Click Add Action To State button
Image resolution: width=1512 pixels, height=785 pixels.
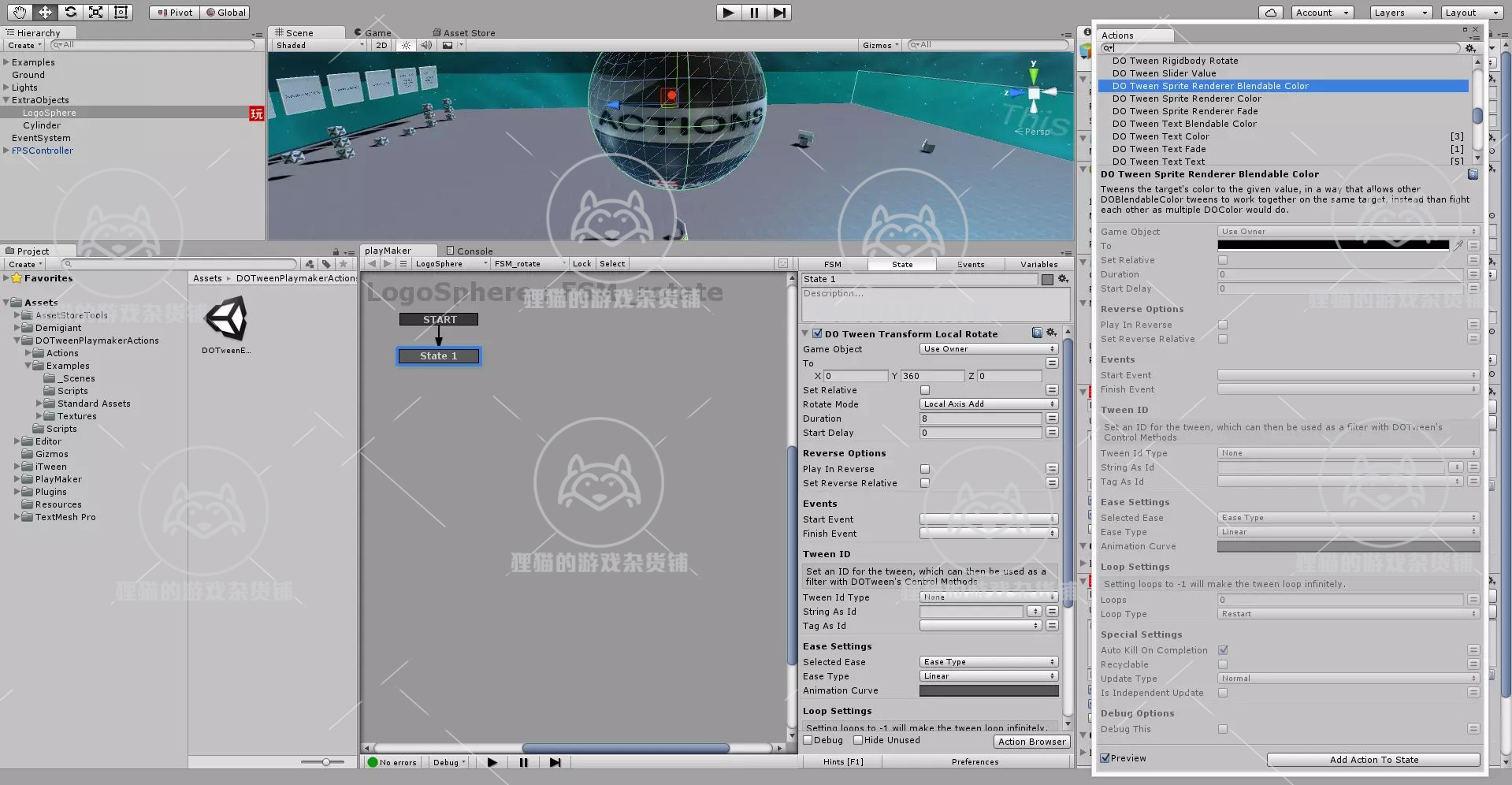pyautogui.click(x=1373, y=760)
